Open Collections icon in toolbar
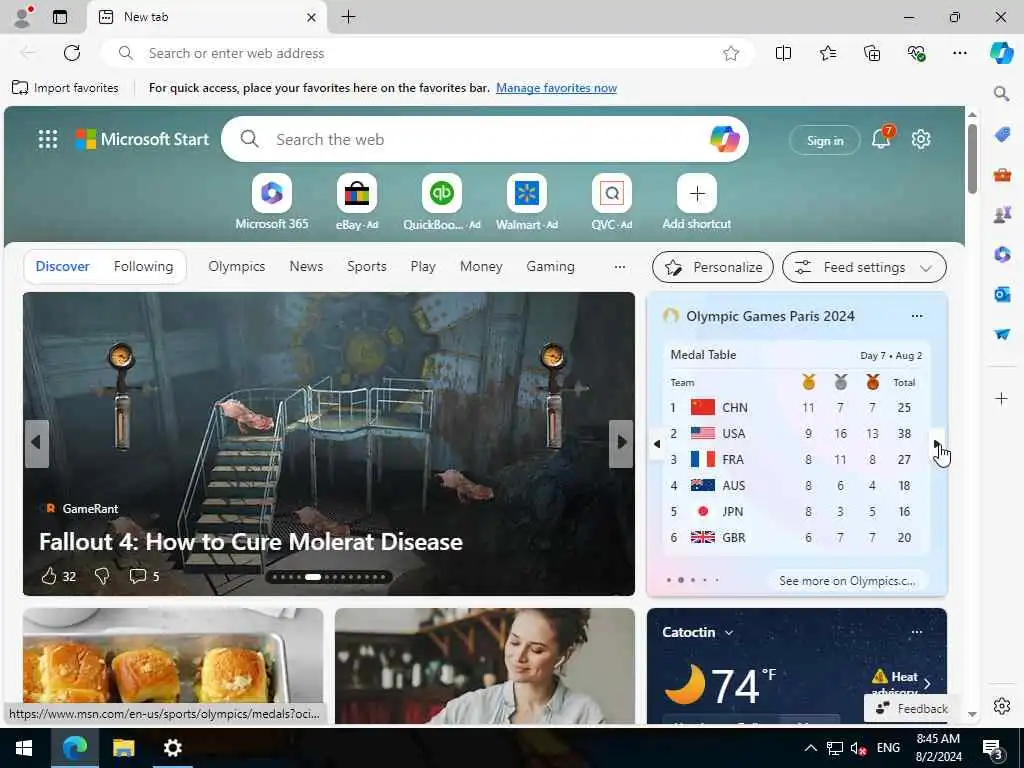Image resolution: width=1024 pixels, height=768 pixels. 872,53
